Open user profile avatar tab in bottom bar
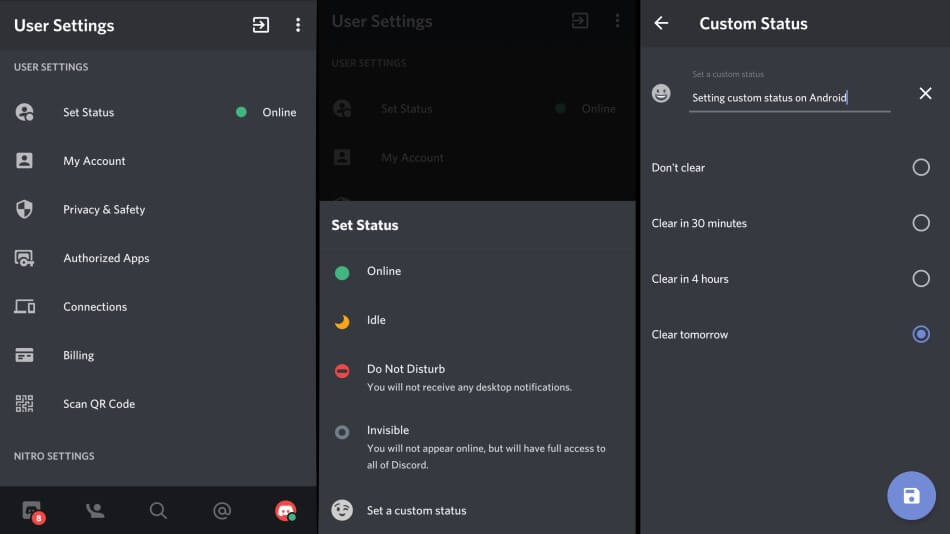Image resolution: width=950 pixels, height=534 pixels. (x=285, y=511)
